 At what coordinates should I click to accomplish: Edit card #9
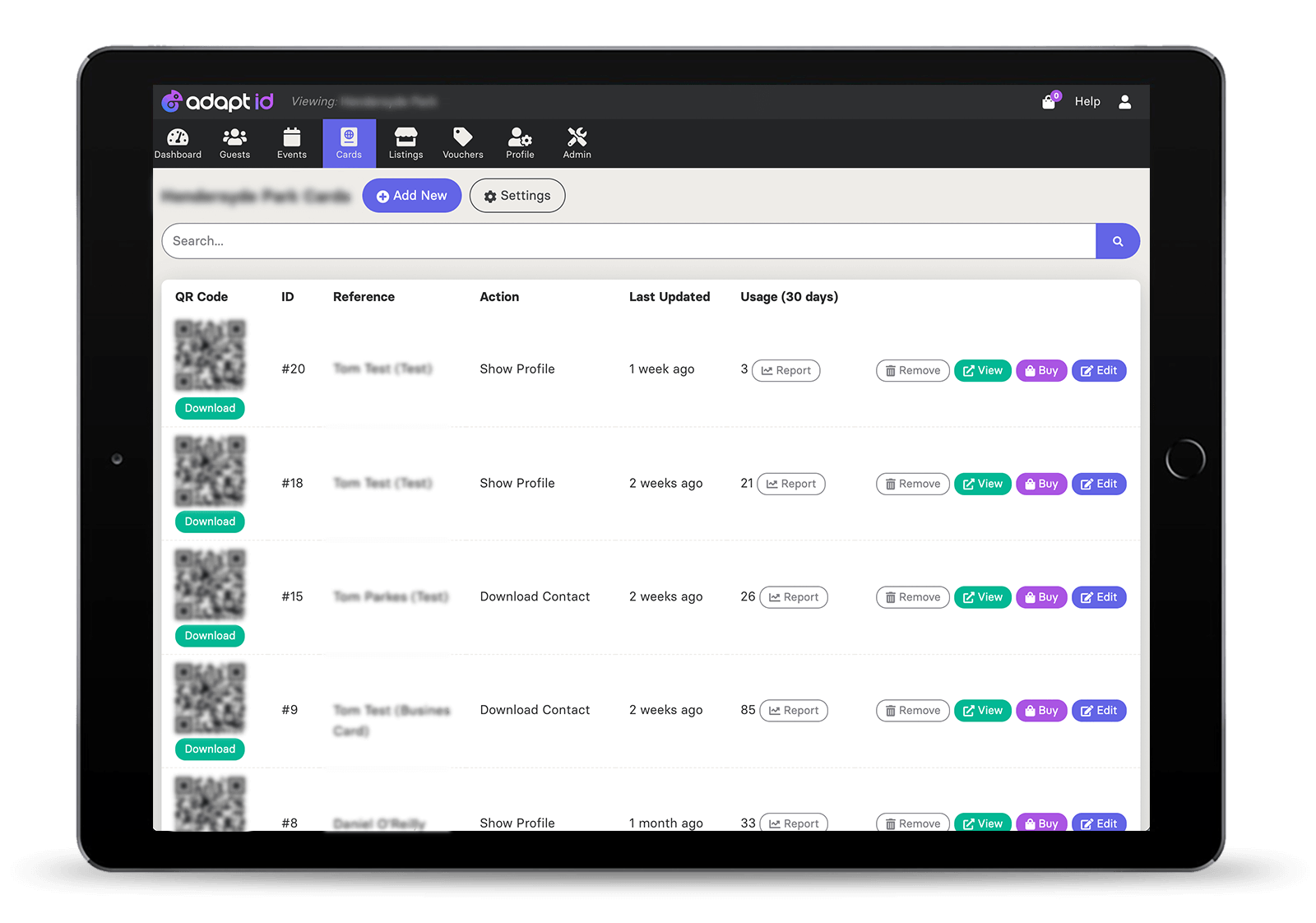1098,711
